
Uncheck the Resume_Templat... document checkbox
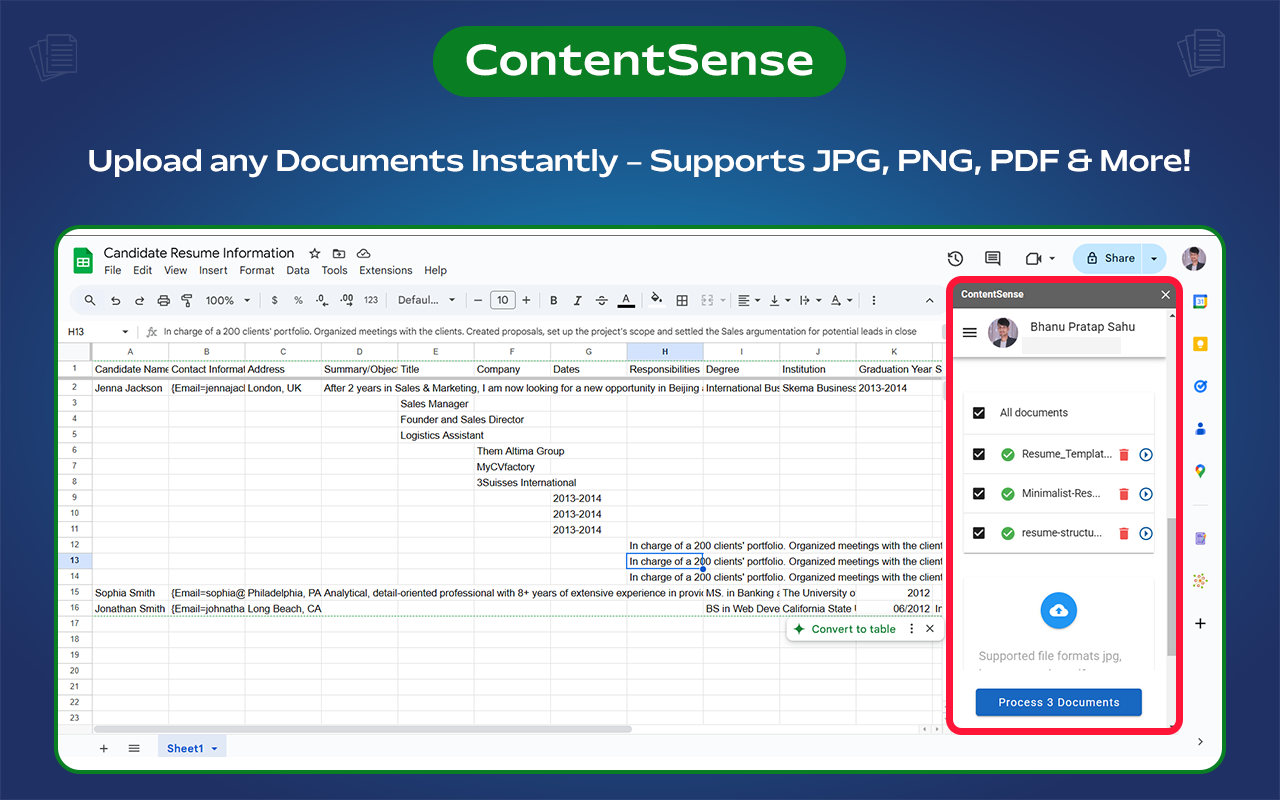point(979,454)
